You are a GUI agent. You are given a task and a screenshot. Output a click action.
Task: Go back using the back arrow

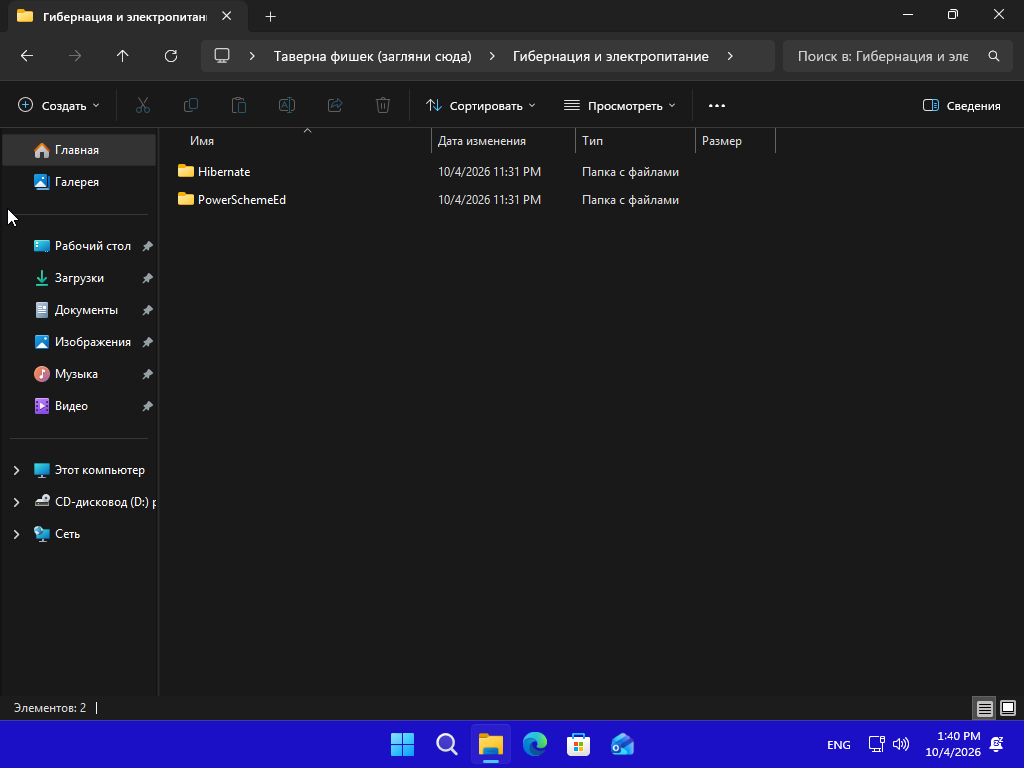(27, 56)
